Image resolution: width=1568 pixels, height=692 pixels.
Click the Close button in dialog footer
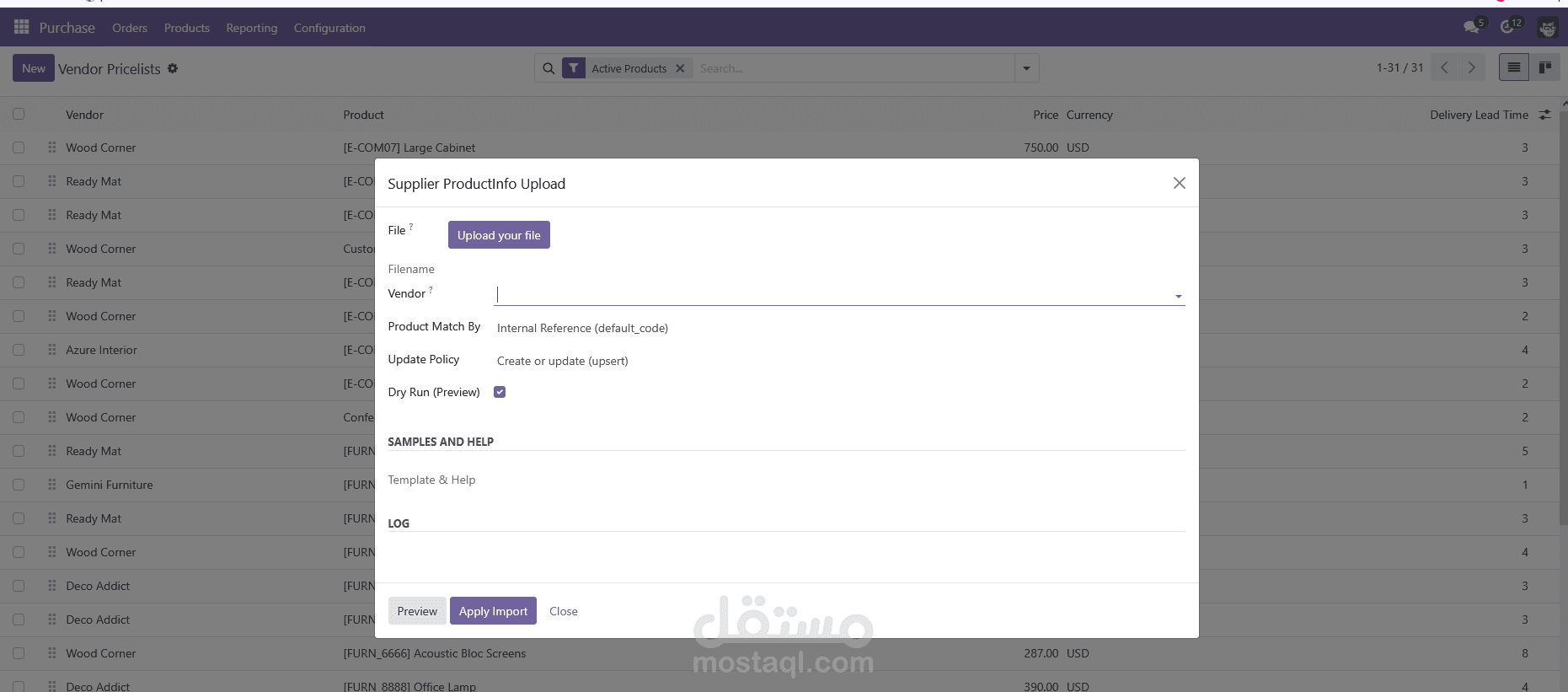(x=564, y=611)
